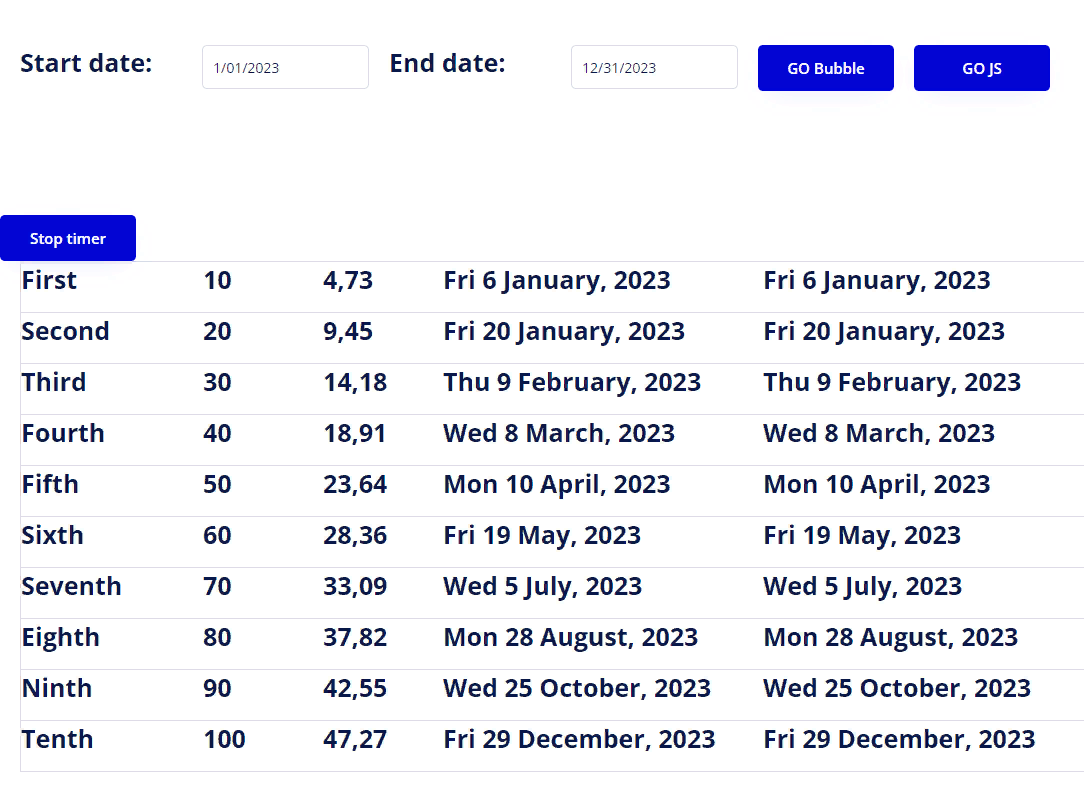Screen dimensions: 1084x804
Task: Stop the timer
Action: [68, 238]
